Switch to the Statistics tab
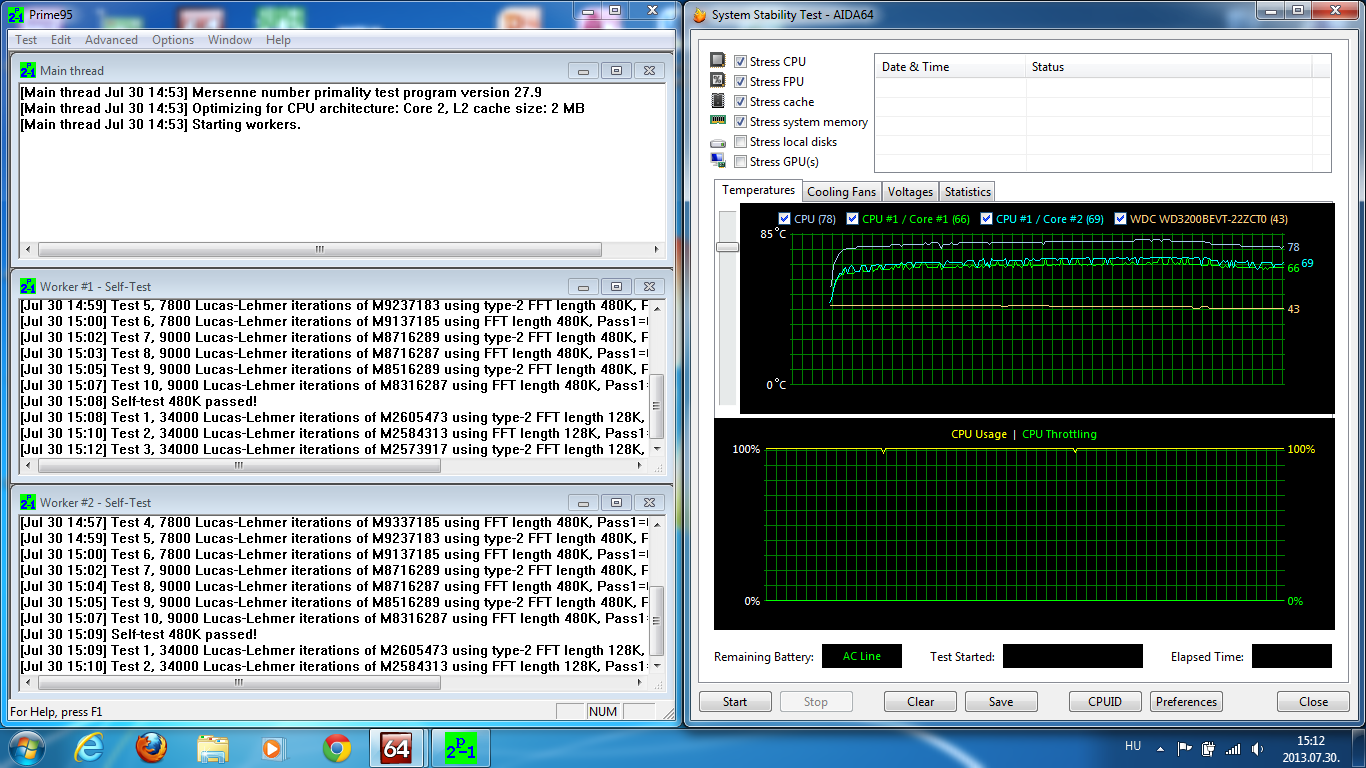Viewport: 1366px width, 768px height. (967, 192)
